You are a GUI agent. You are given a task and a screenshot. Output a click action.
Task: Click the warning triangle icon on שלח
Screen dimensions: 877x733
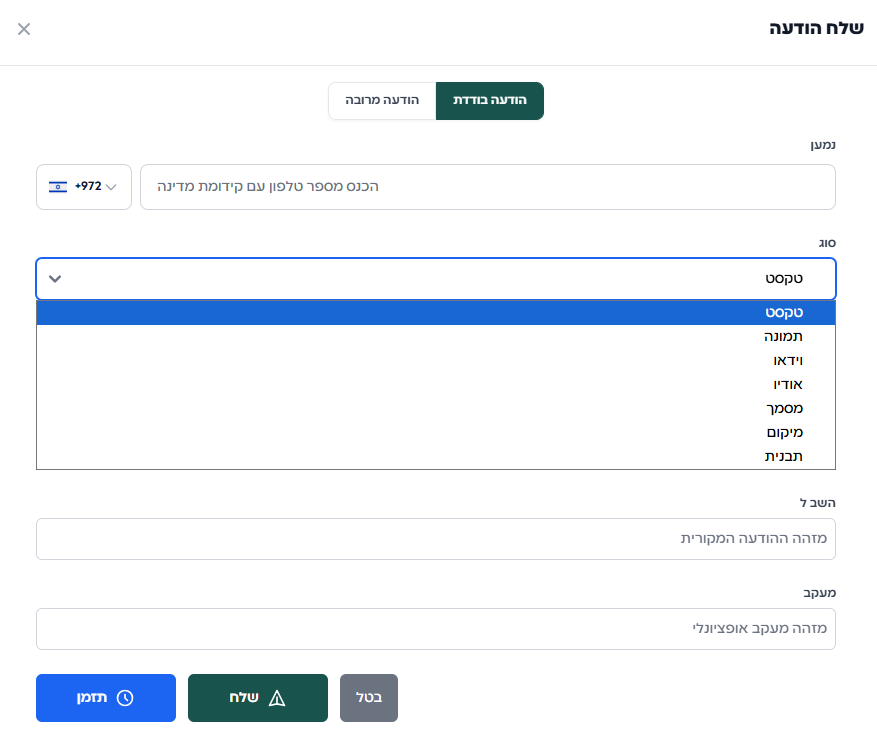(x=277, y=698)
